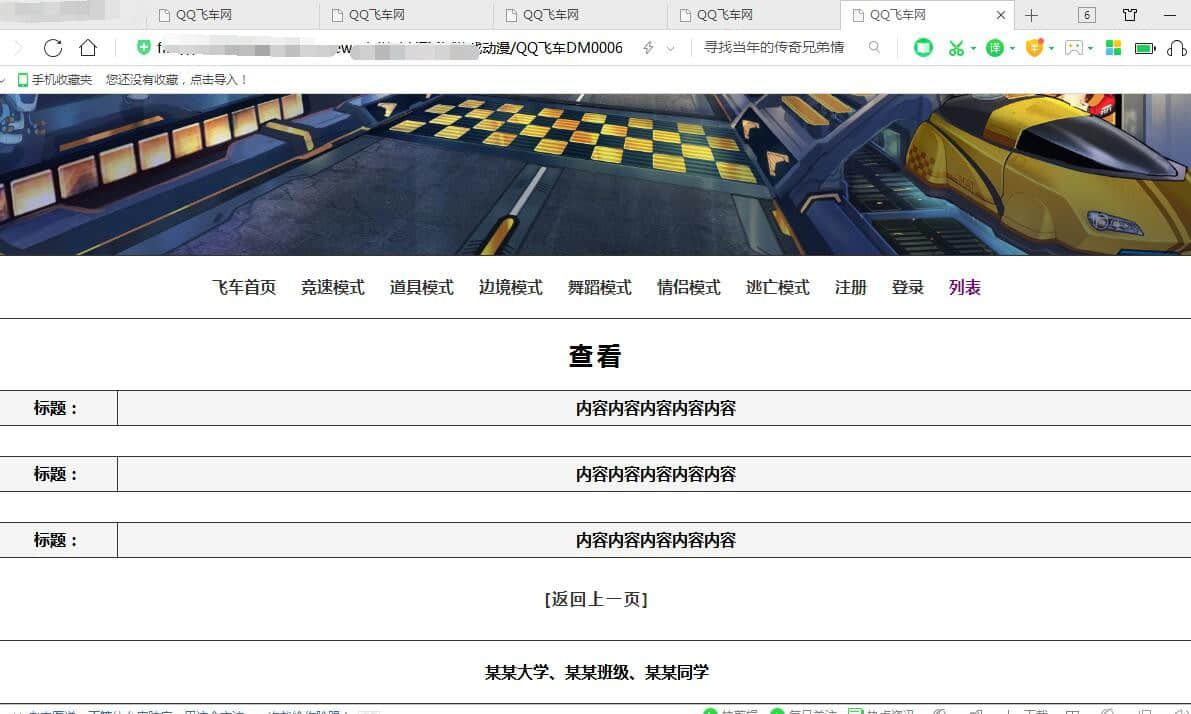The width and height of the screenshot is (1191, 714).
Task: Open the skin (shirt) icon in title bar
Action: point(1130,15)
